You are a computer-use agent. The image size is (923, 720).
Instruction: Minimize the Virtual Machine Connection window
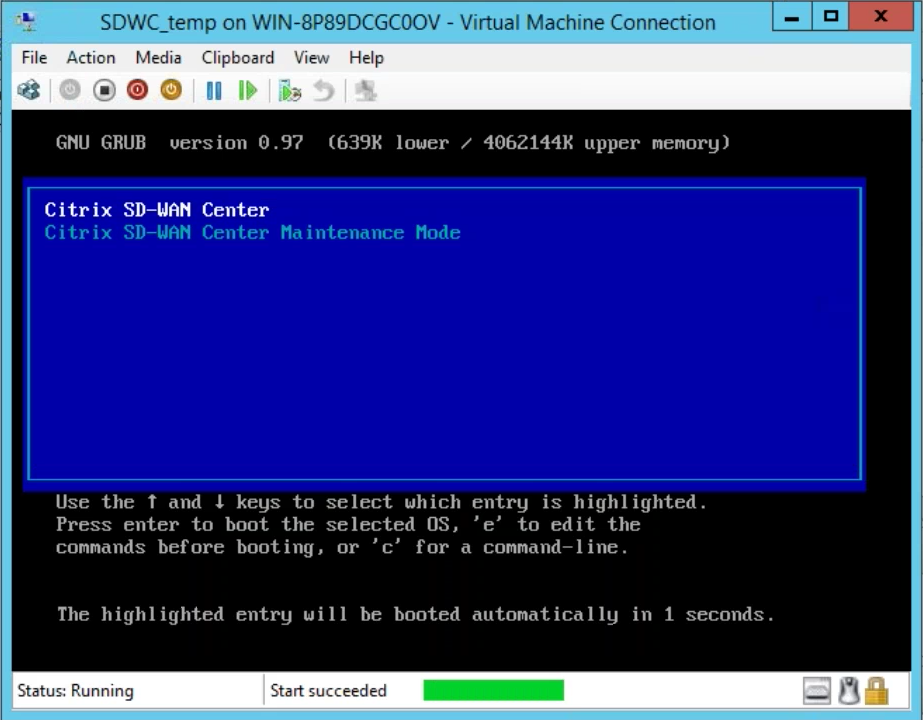point(792,17)
